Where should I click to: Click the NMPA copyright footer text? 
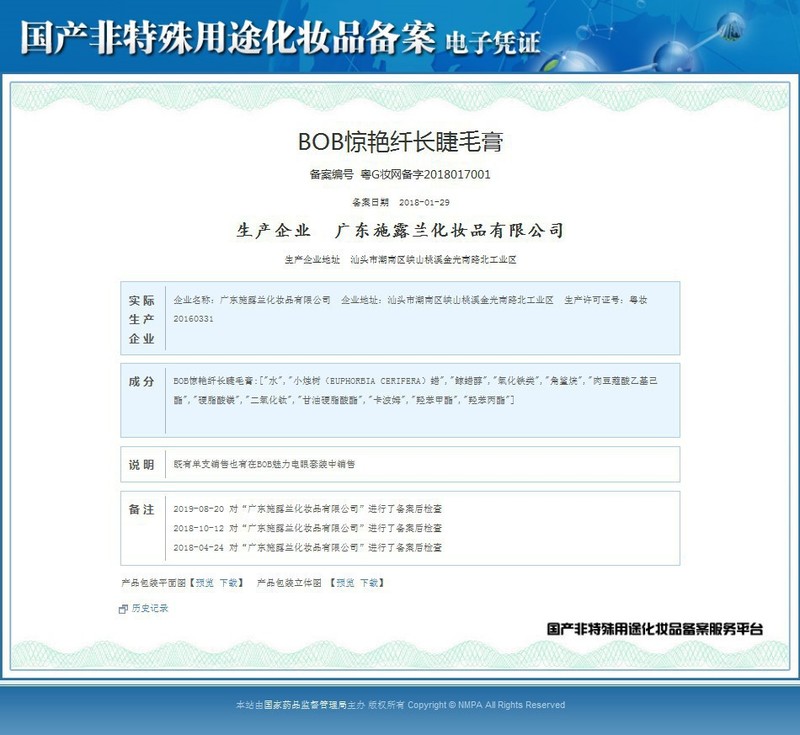[401, 705]
